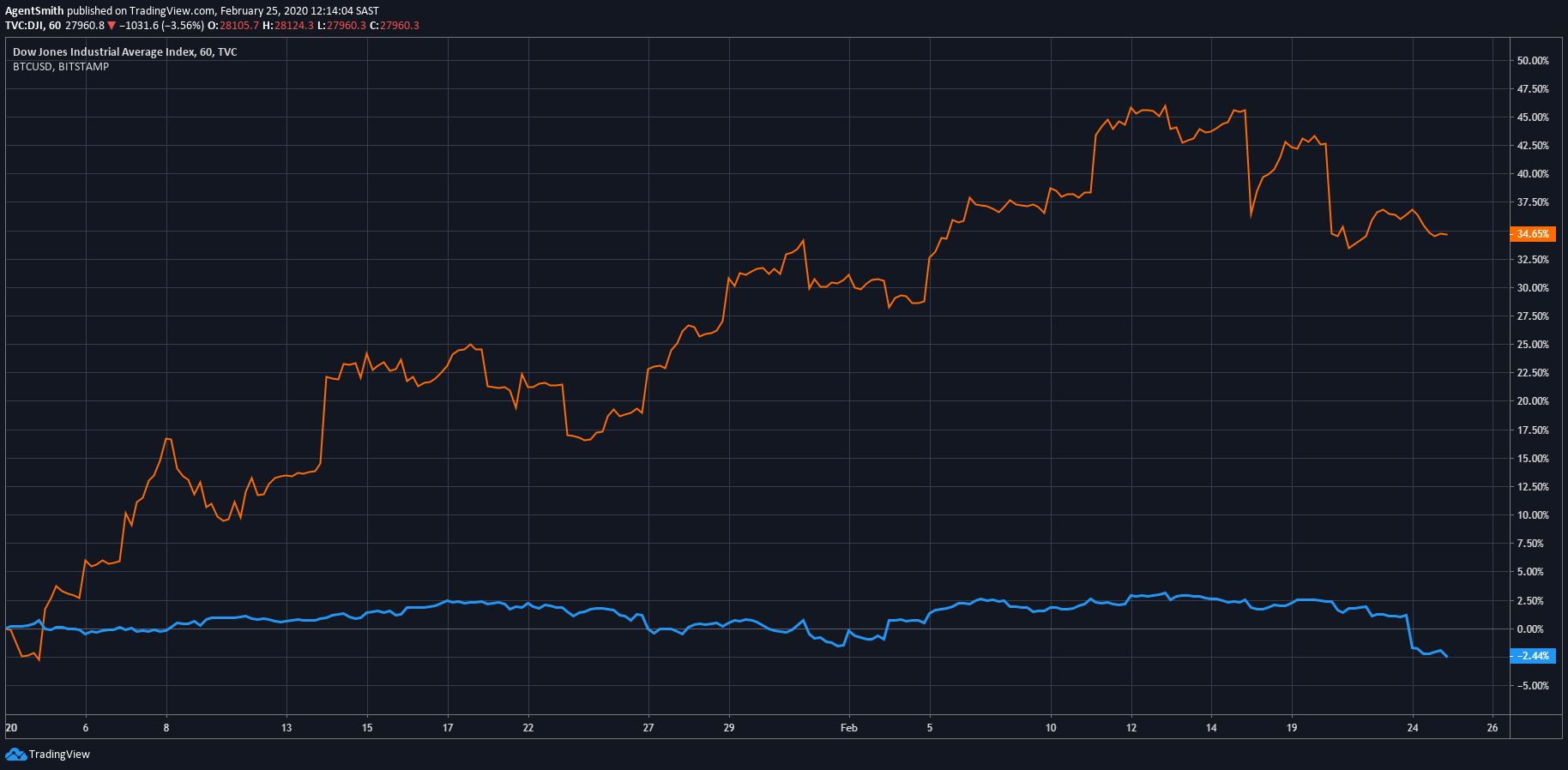Click the 12.50% axis label

[1533, 487]
